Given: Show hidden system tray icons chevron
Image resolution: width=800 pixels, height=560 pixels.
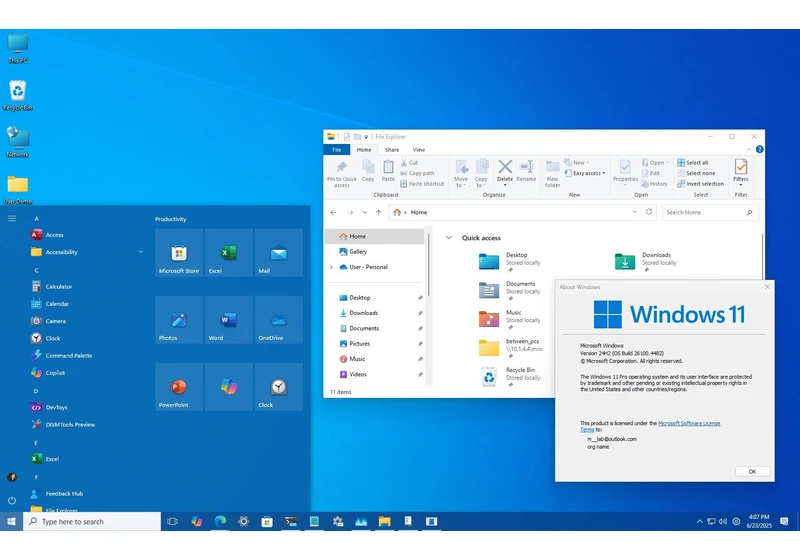Looking at the screenshot, I should [699, 521].
